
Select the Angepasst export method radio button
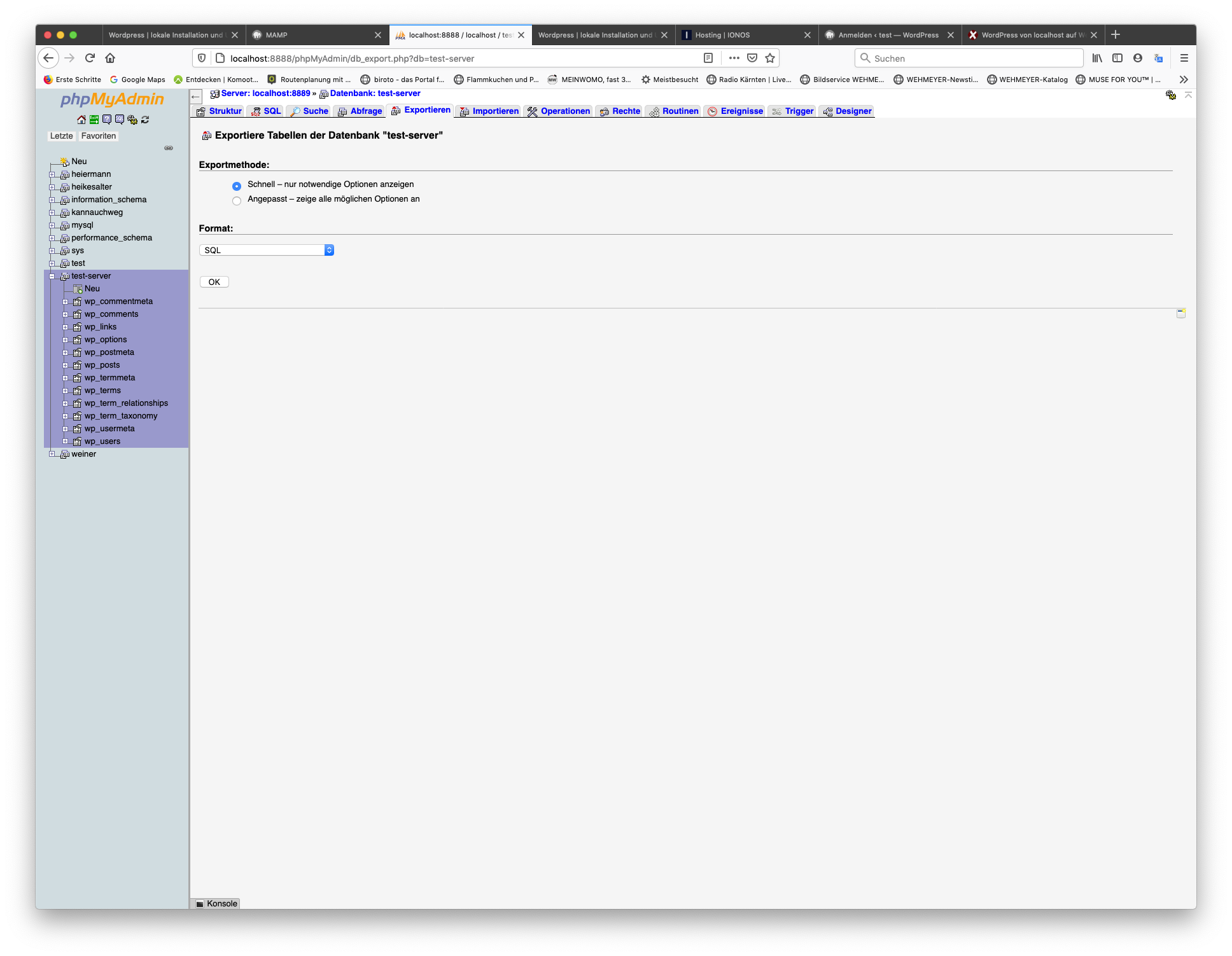(x=237, y=201)
